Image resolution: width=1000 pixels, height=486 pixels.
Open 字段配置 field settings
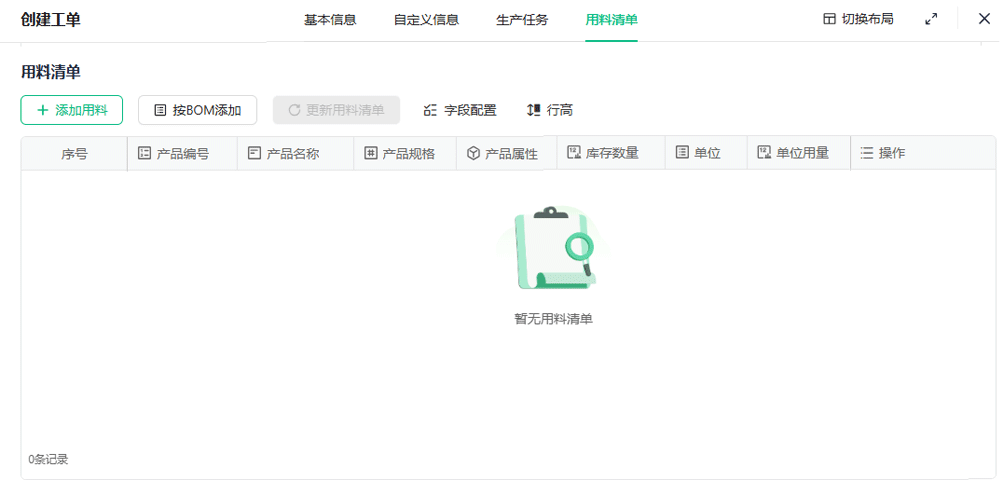pyautogui.click(x=460, y=110)
